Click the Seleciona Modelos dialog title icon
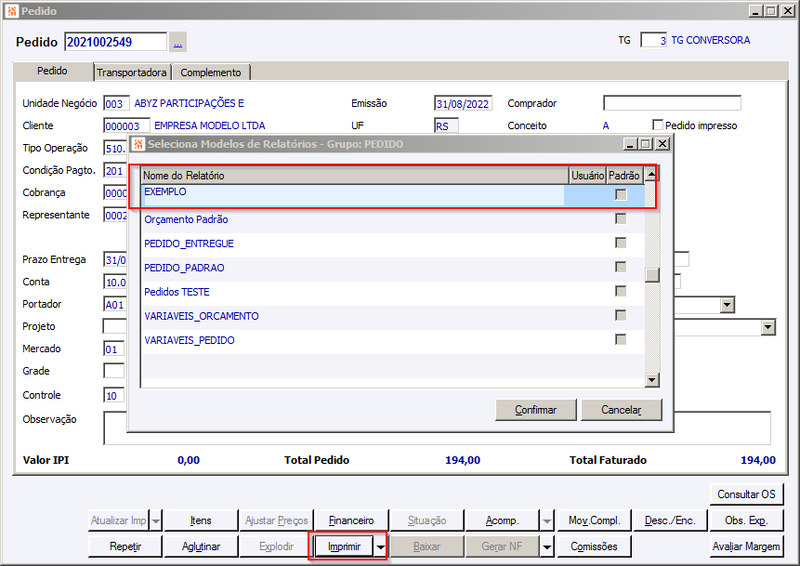This screenshot has width=800, height=566. coord(138,144)
